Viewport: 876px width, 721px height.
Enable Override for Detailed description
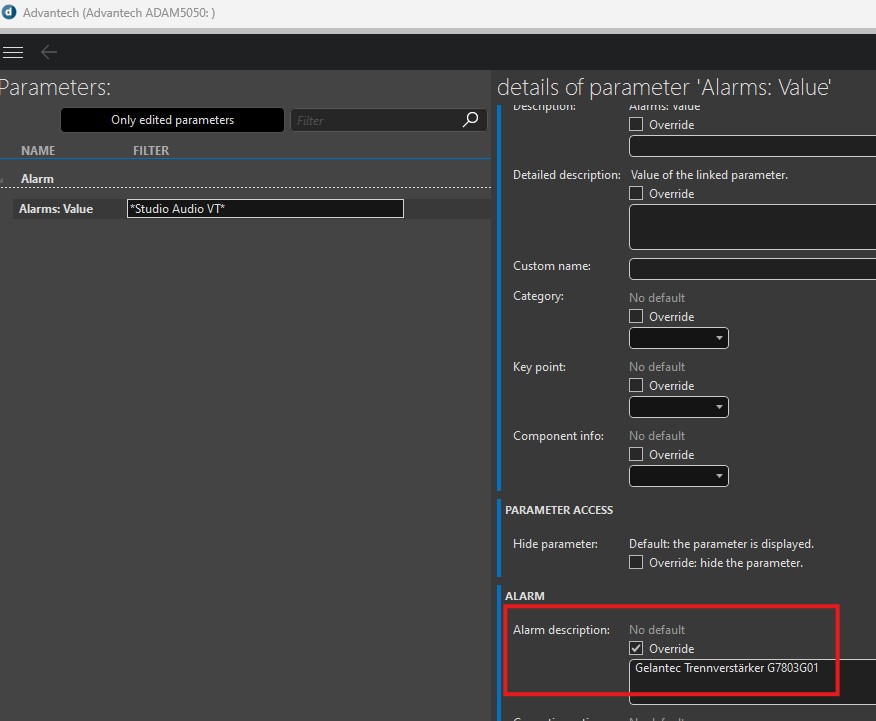tap(636, 194)
